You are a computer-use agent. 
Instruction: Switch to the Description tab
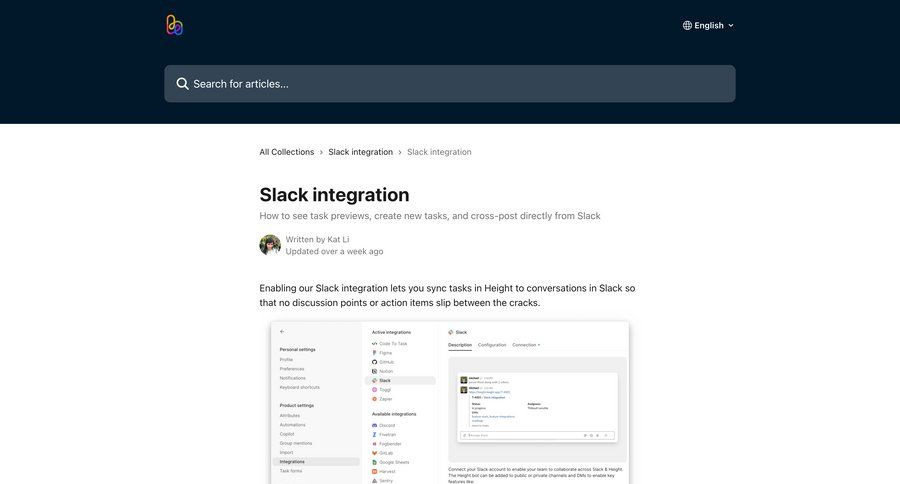coord(460,345)
